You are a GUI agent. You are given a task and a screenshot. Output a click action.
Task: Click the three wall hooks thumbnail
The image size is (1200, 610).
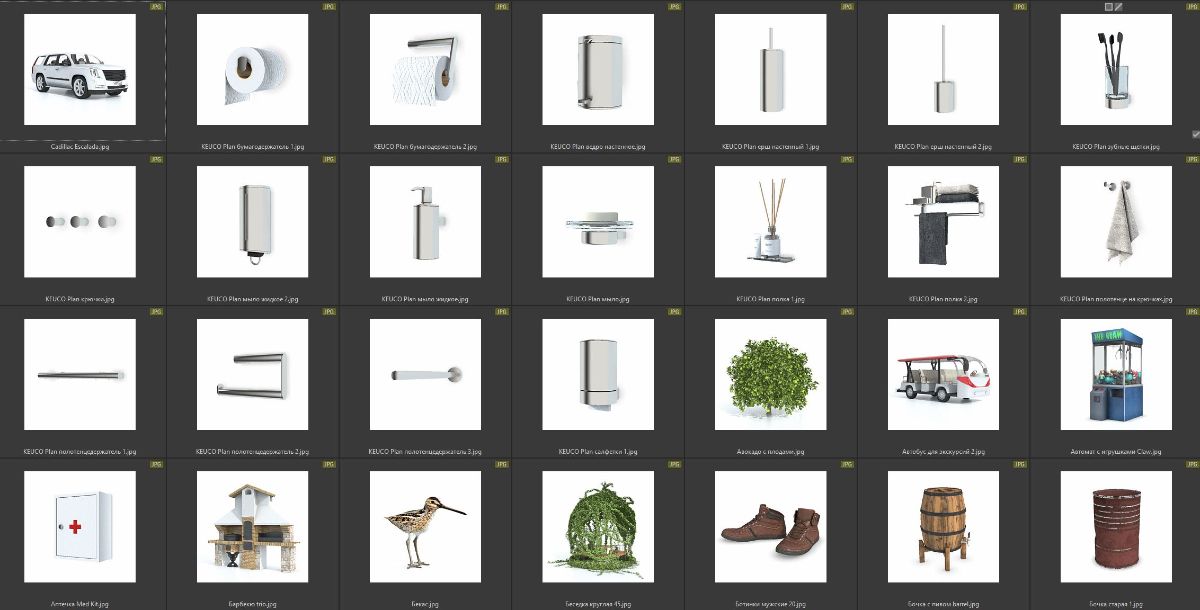tap(79, 222)
